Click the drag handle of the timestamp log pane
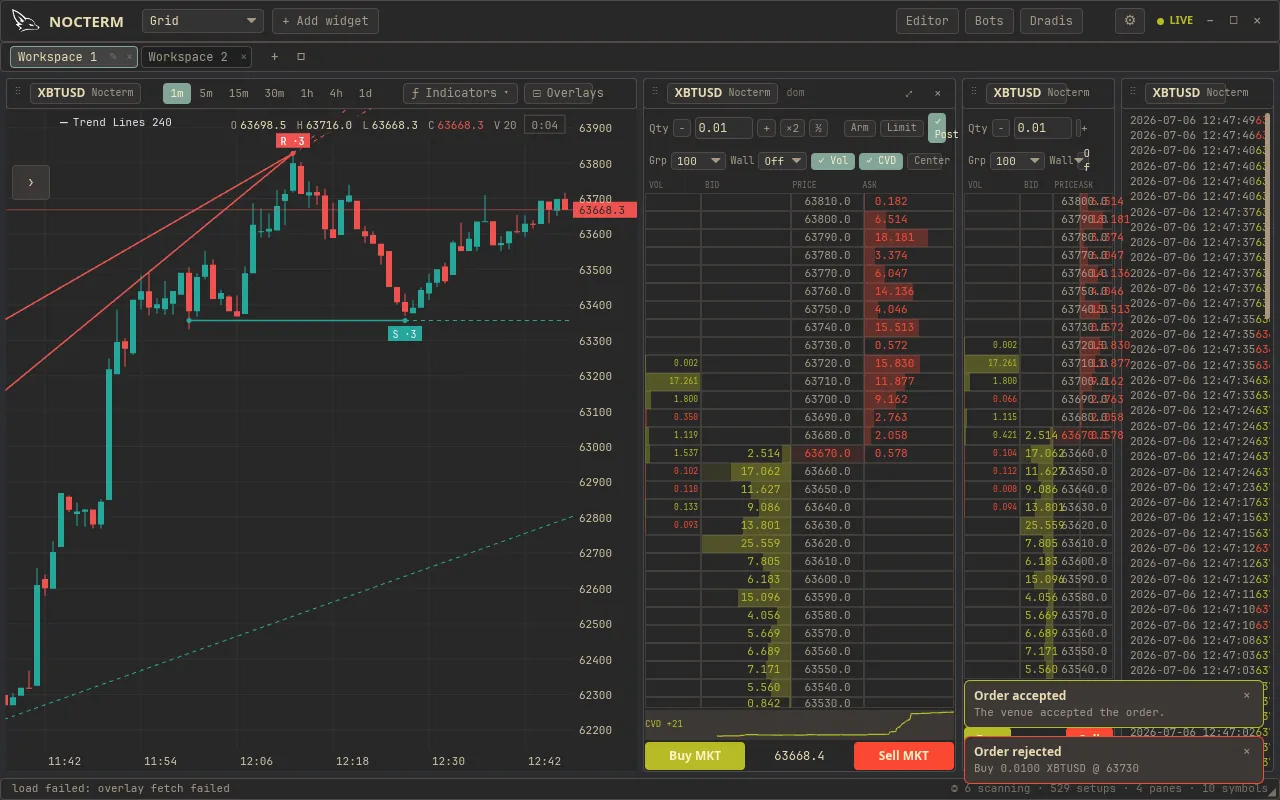Image resolution: width=1280 pixels, height=800 pixels. point(1133,92)
